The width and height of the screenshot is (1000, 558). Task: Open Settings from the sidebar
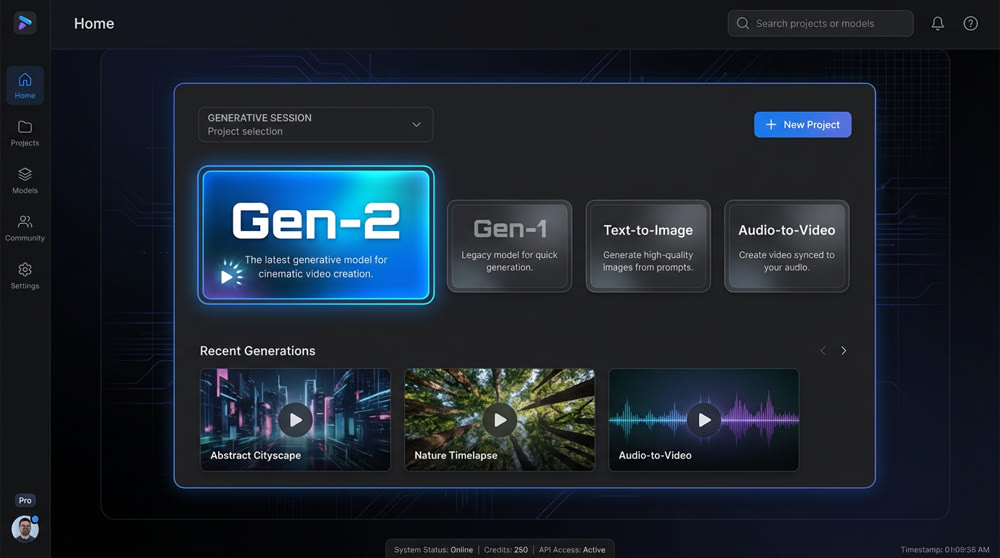[x=25, y=276]
